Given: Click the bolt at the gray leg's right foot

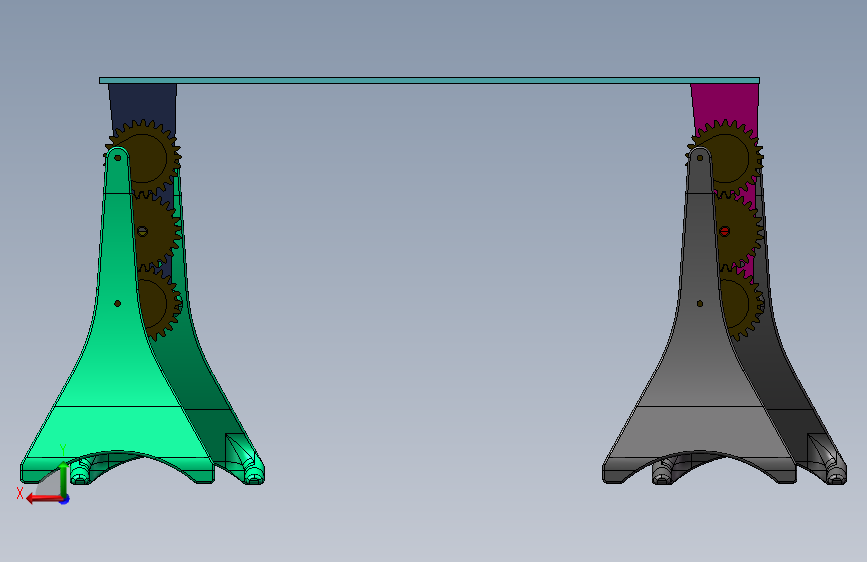Looking at the screenshot, I should [836, 475].
